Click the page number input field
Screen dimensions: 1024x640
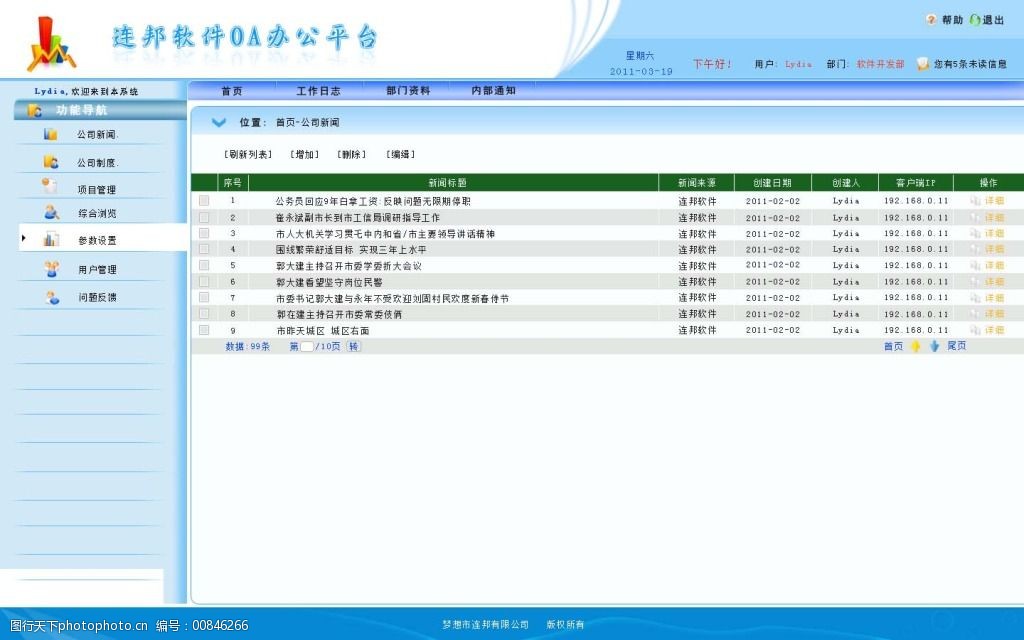[305, 345]
